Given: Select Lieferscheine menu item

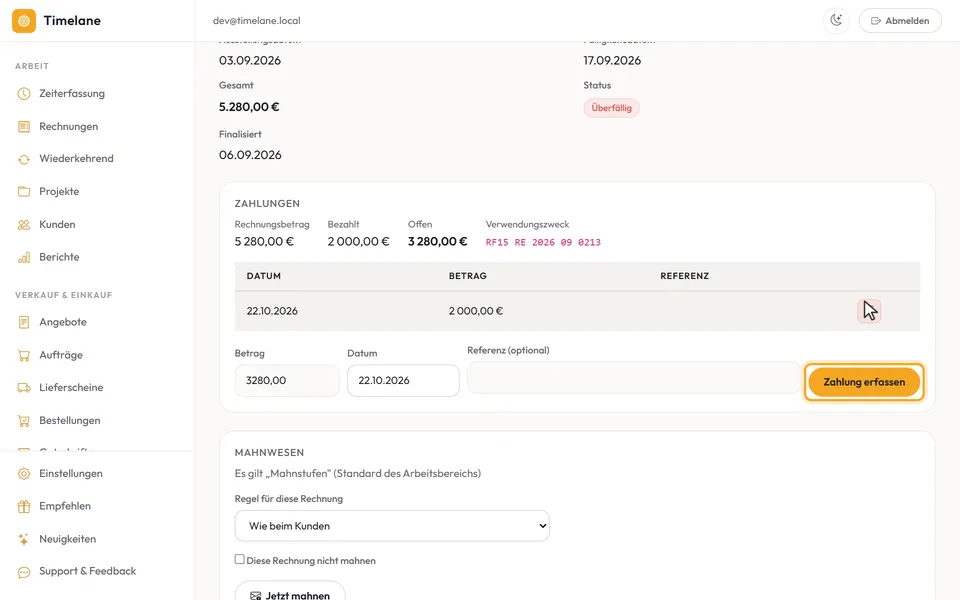Looking at the screenshot, I should point(71,388).
